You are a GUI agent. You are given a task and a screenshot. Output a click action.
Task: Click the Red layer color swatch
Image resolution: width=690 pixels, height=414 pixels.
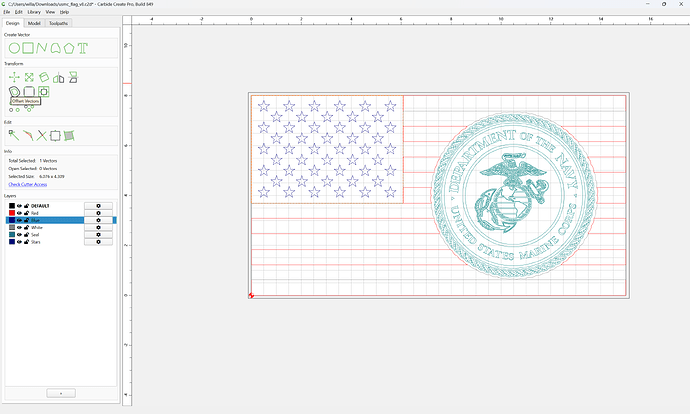click(x=12, y=213)
